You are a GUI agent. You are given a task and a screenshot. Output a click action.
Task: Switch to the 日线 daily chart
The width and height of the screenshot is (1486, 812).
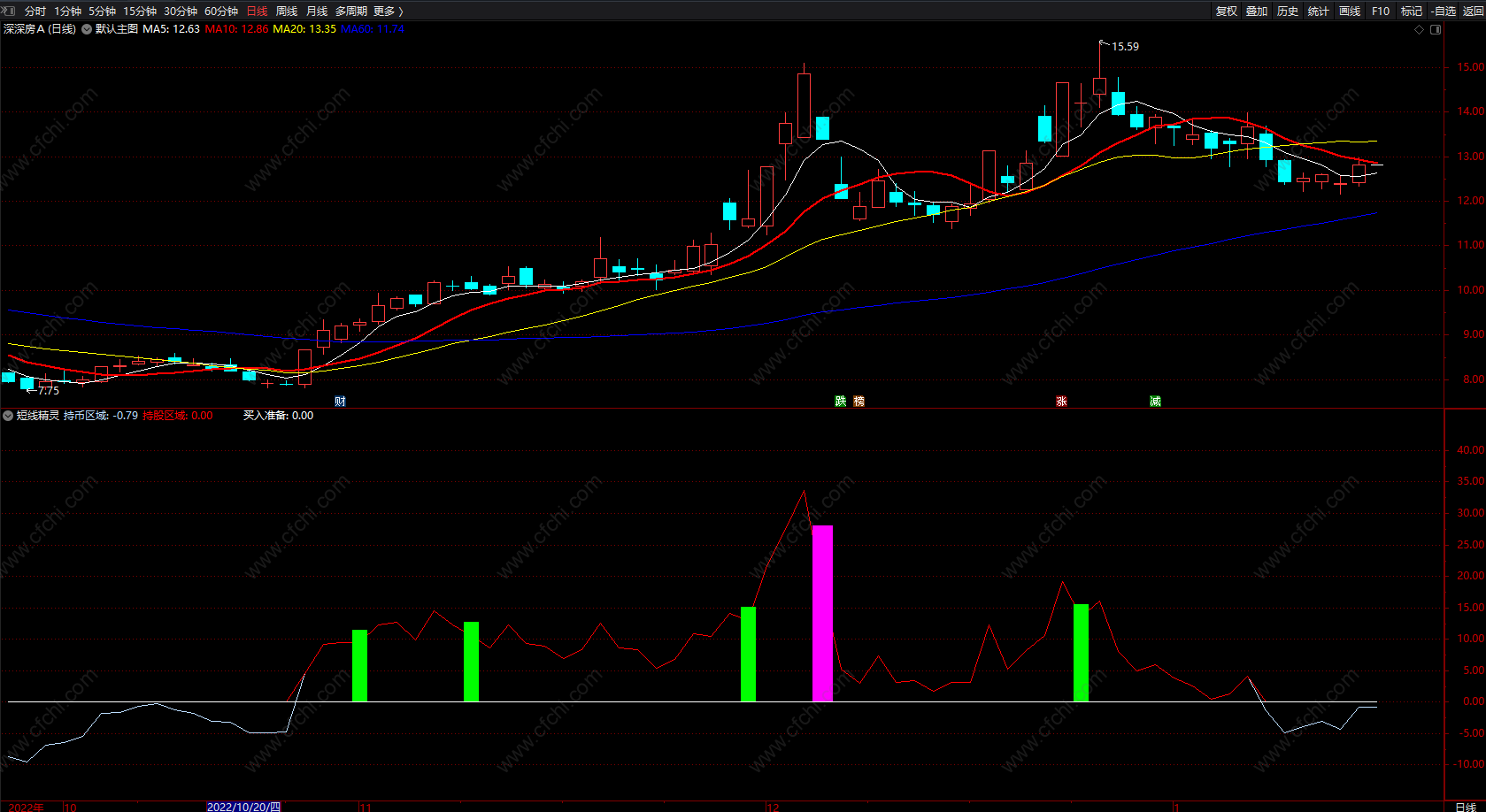click(x=257, y=11)
